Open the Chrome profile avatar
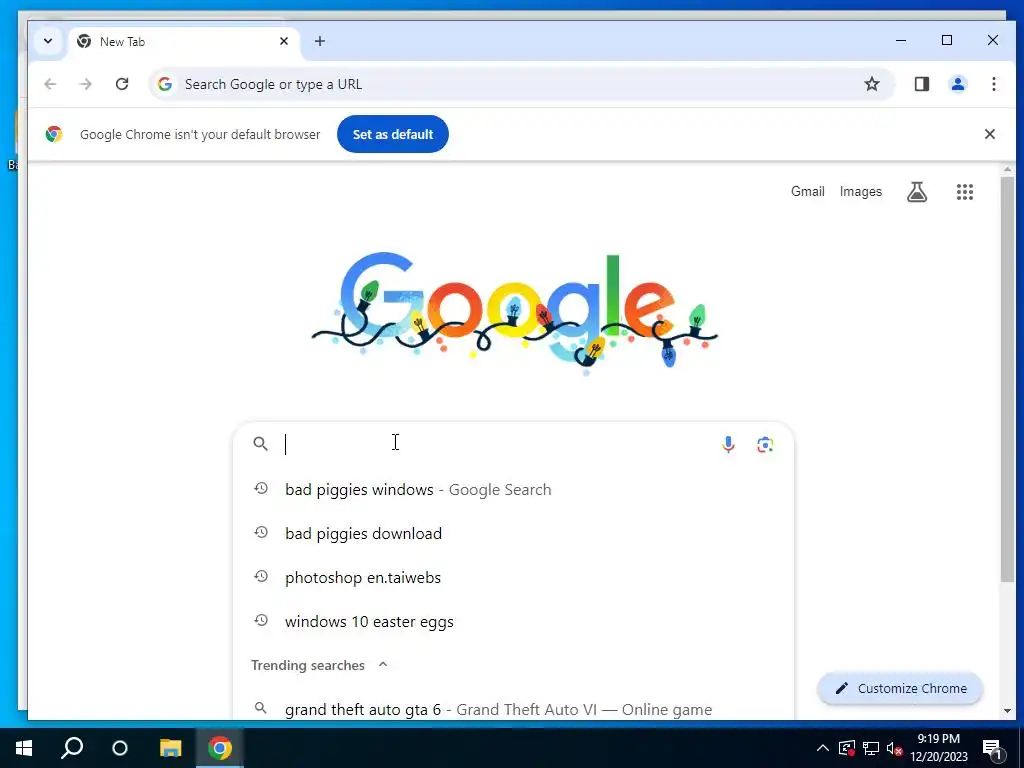 point(958,84)
